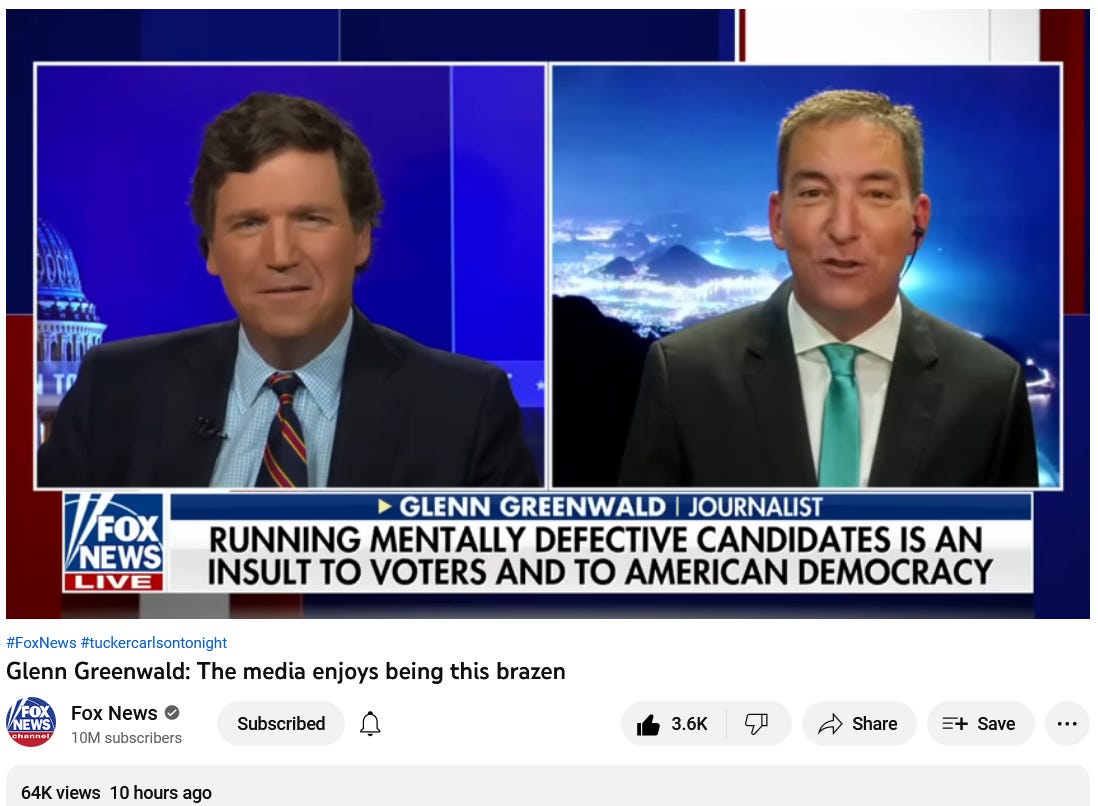Click the Save to playlist icon
Screen dimensions: 1098x806
click(955, 724)
